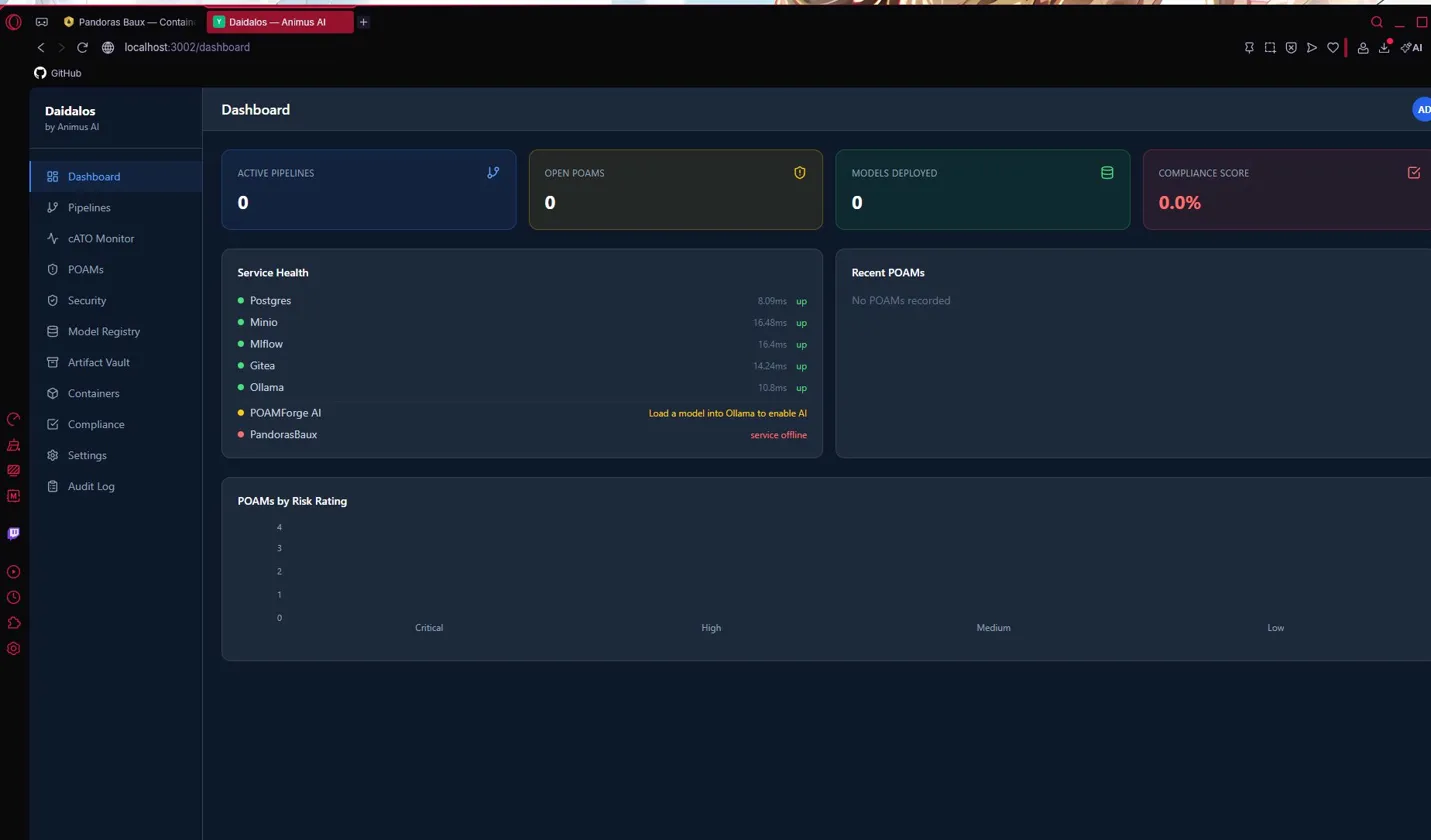
Task: Open the Audit Log from the sidebar
Action: click(91, 486)
